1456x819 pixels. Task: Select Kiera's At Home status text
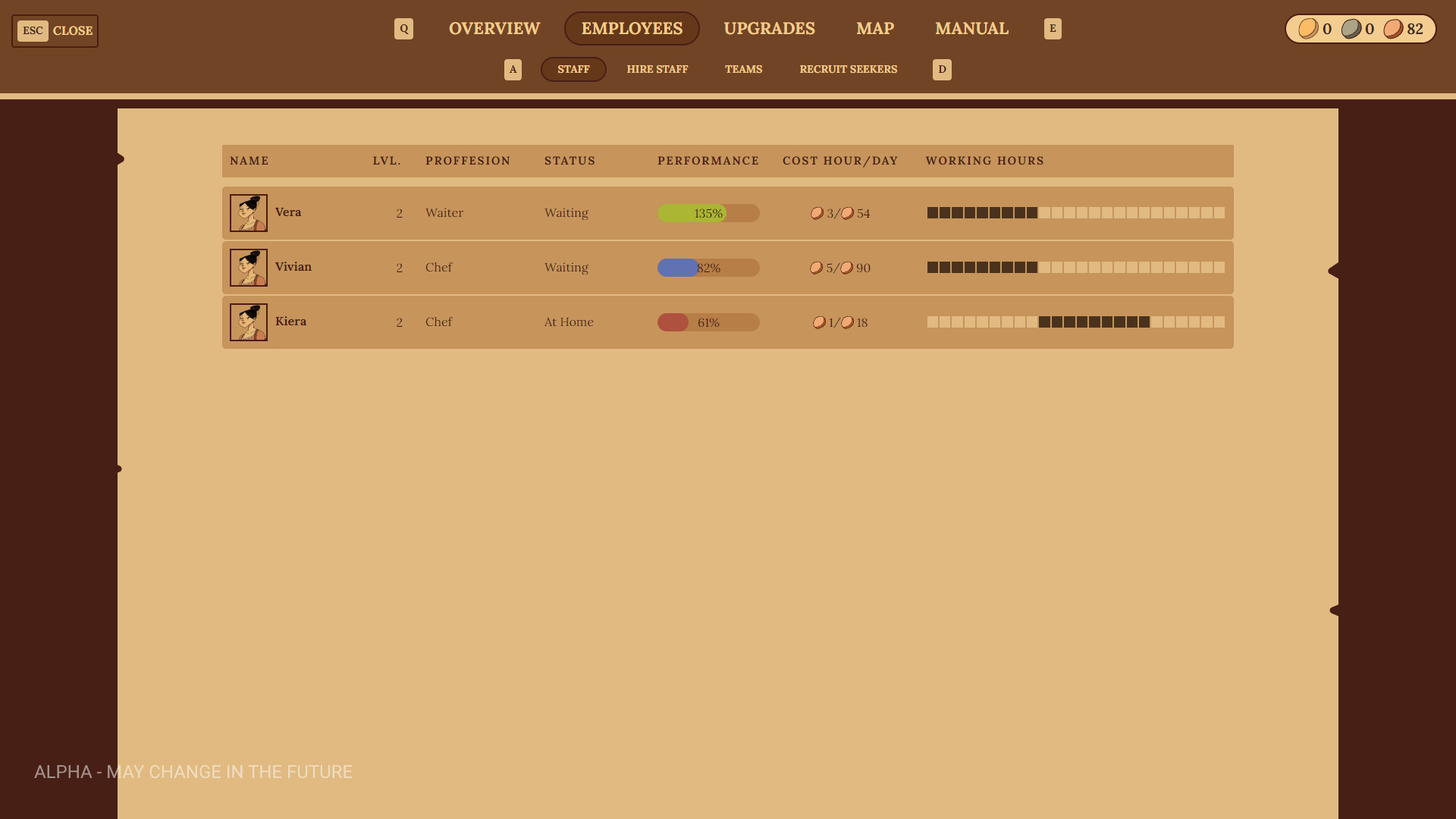click(x=569, y=322)
